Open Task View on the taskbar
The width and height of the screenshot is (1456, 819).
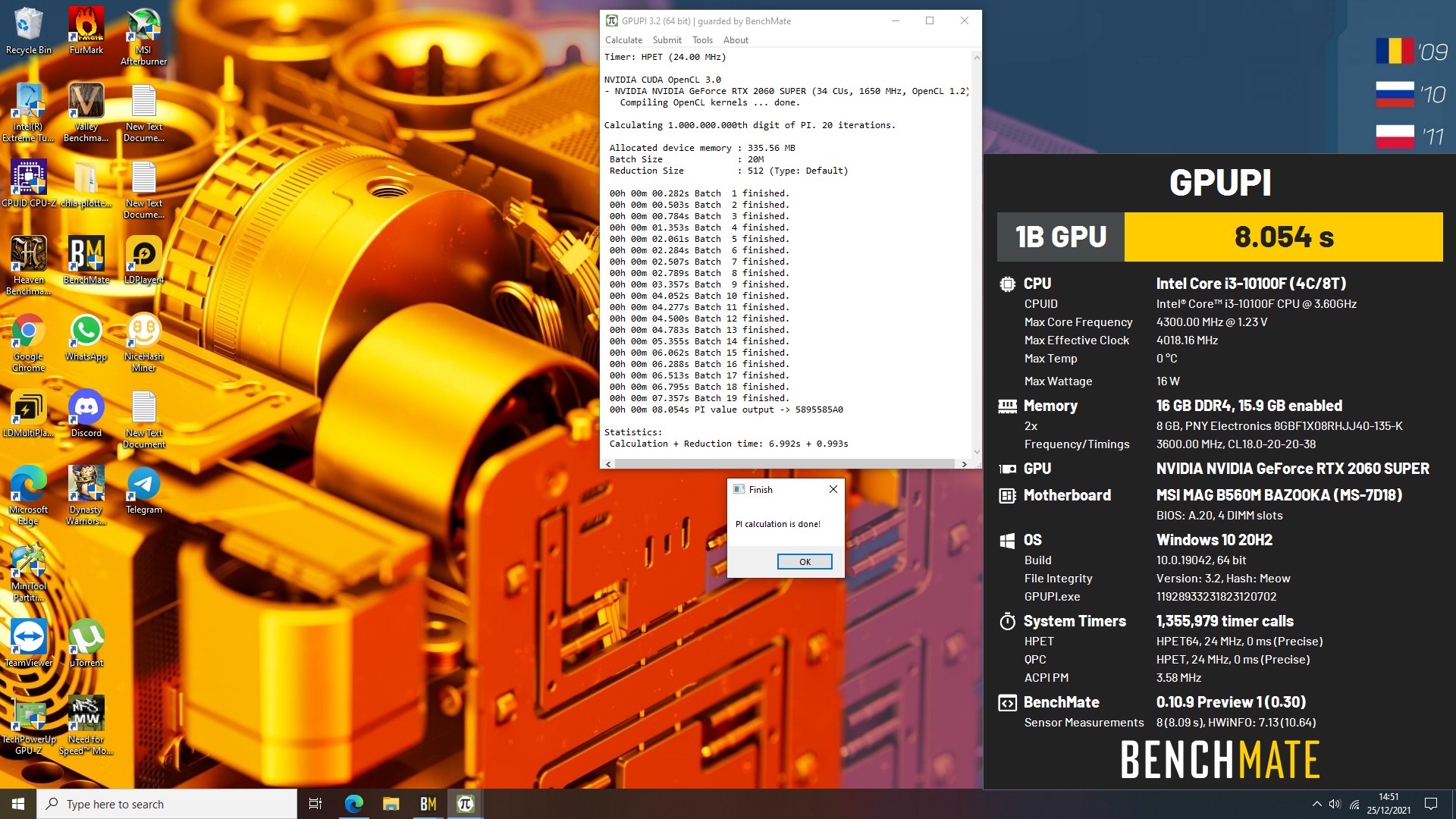pyautogui.click(x=315, y=804)
